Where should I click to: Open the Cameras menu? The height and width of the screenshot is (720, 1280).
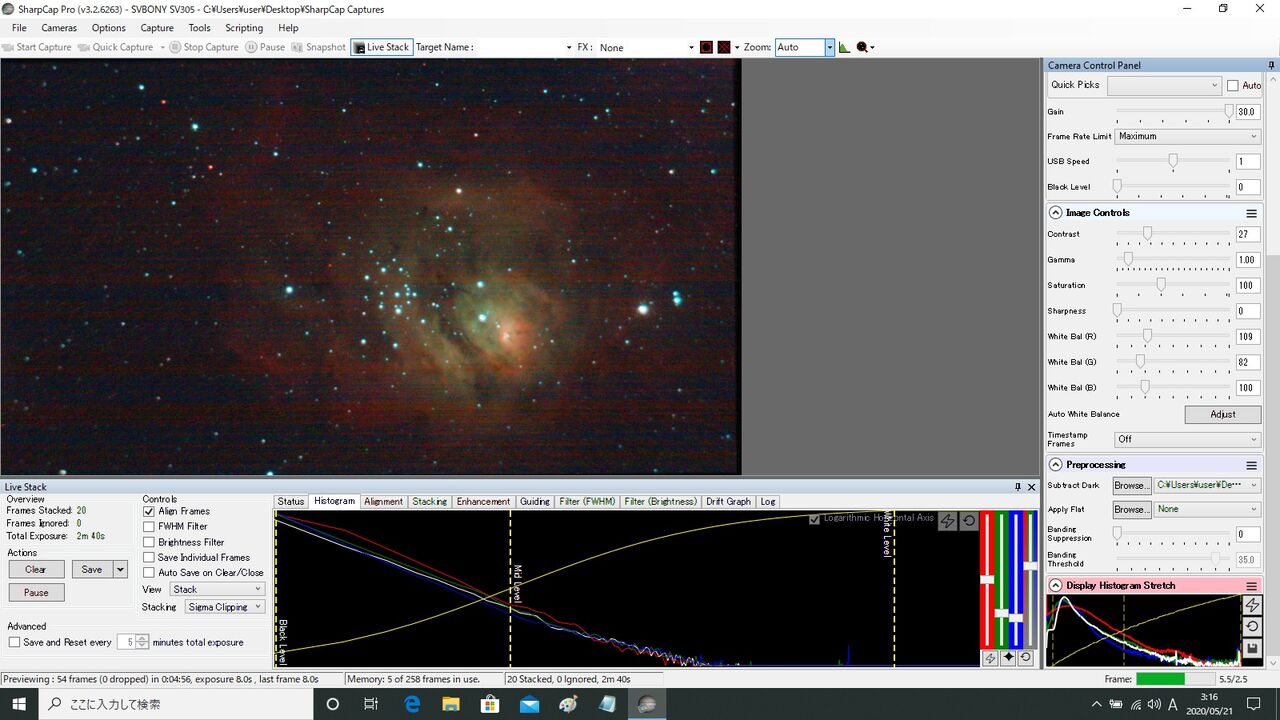[x=59, y=28]
